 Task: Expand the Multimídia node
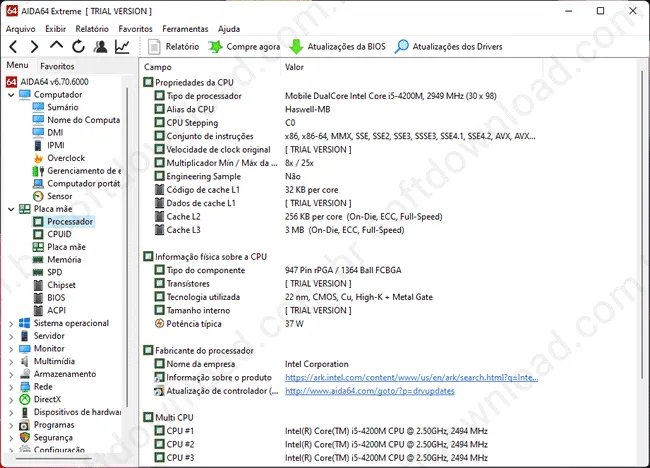11,362
